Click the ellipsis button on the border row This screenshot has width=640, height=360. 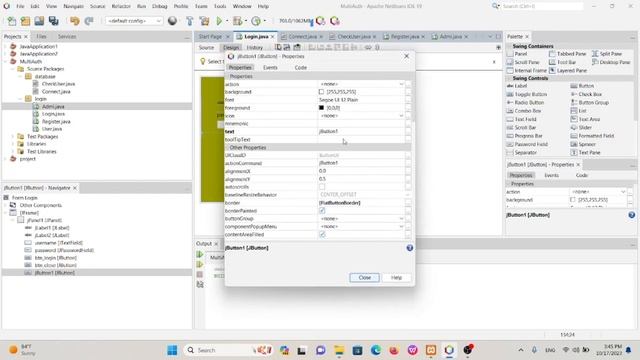(x=408, y=203)
